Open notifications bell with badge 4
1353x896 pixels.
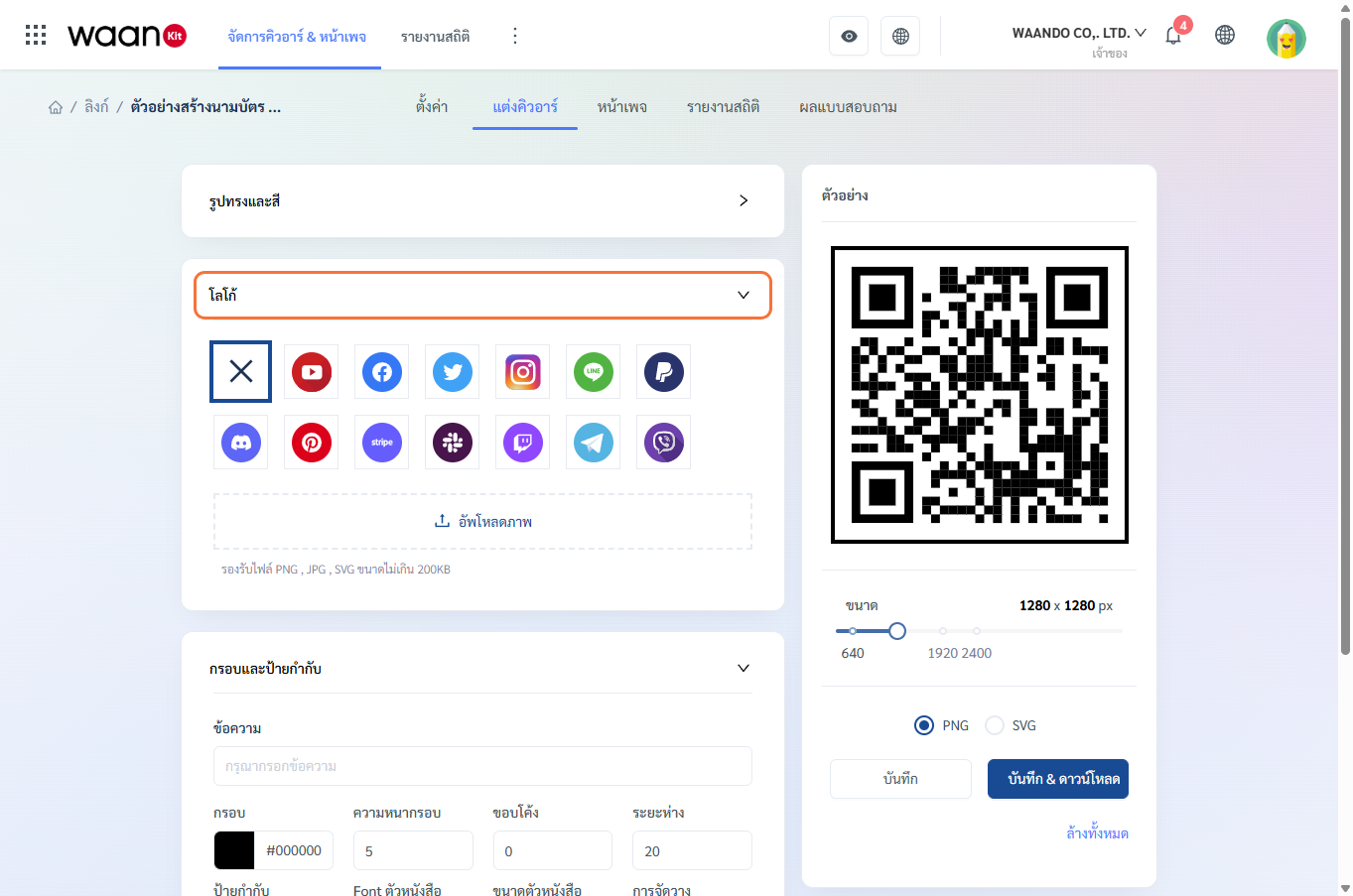click(1174, 34)
